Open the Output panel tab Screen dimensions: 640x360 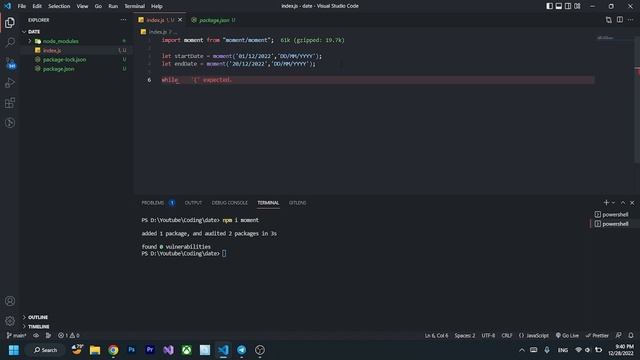pos(193,202)
